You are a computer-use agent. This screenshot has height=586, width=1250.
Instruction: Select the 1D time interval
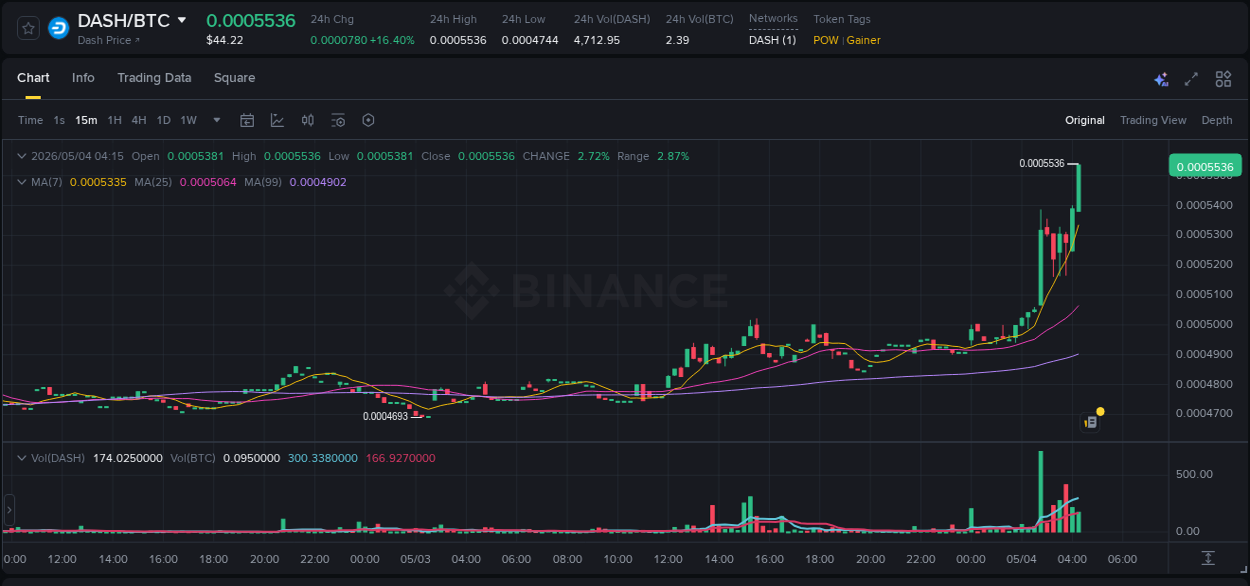pos(163,120)
